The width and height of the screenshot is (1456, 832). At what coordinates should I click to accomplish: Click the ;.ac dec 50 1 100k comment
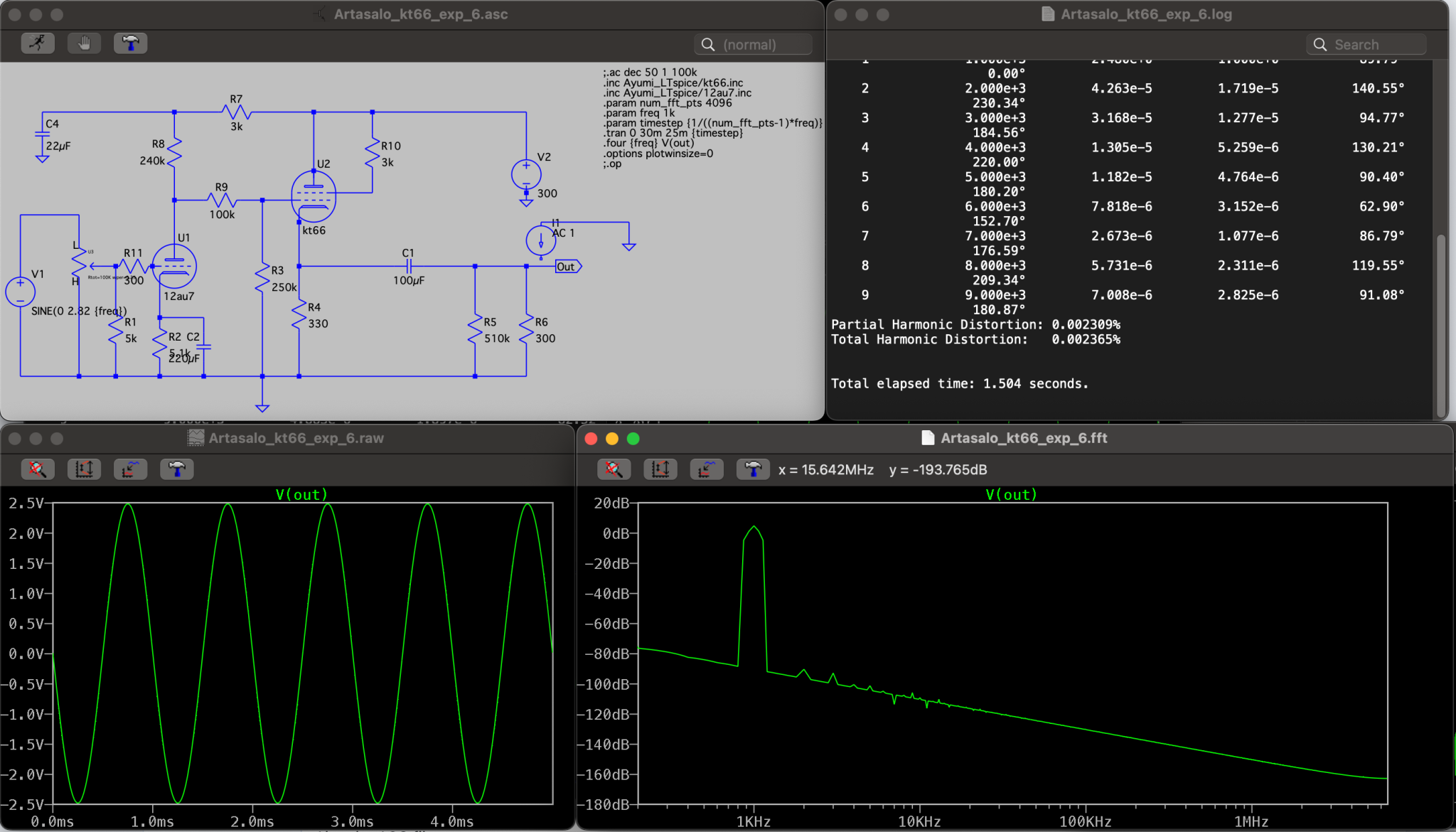pos(650,73)
